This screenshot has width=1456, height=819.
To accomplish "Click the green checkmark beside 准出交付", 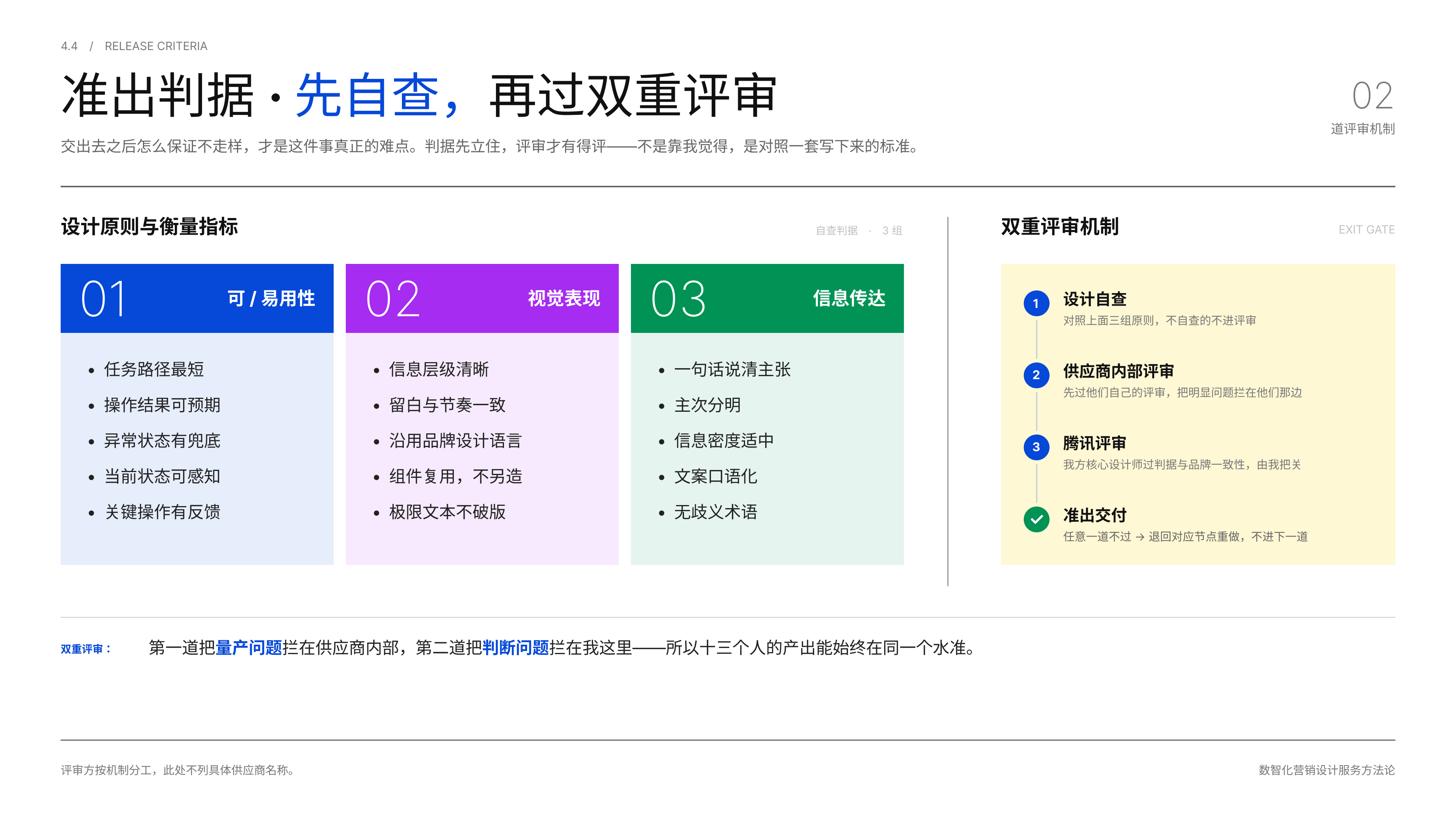I will 1036,519.
